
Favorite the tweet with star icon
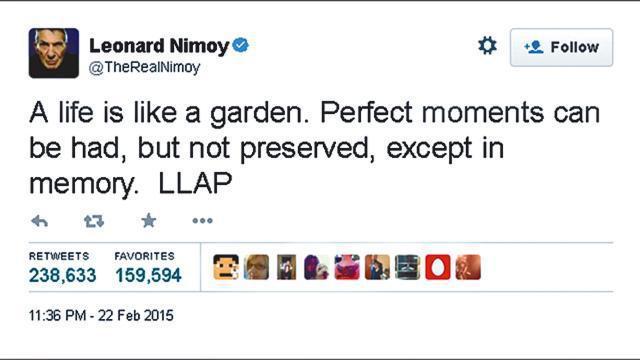coord(149,220)
